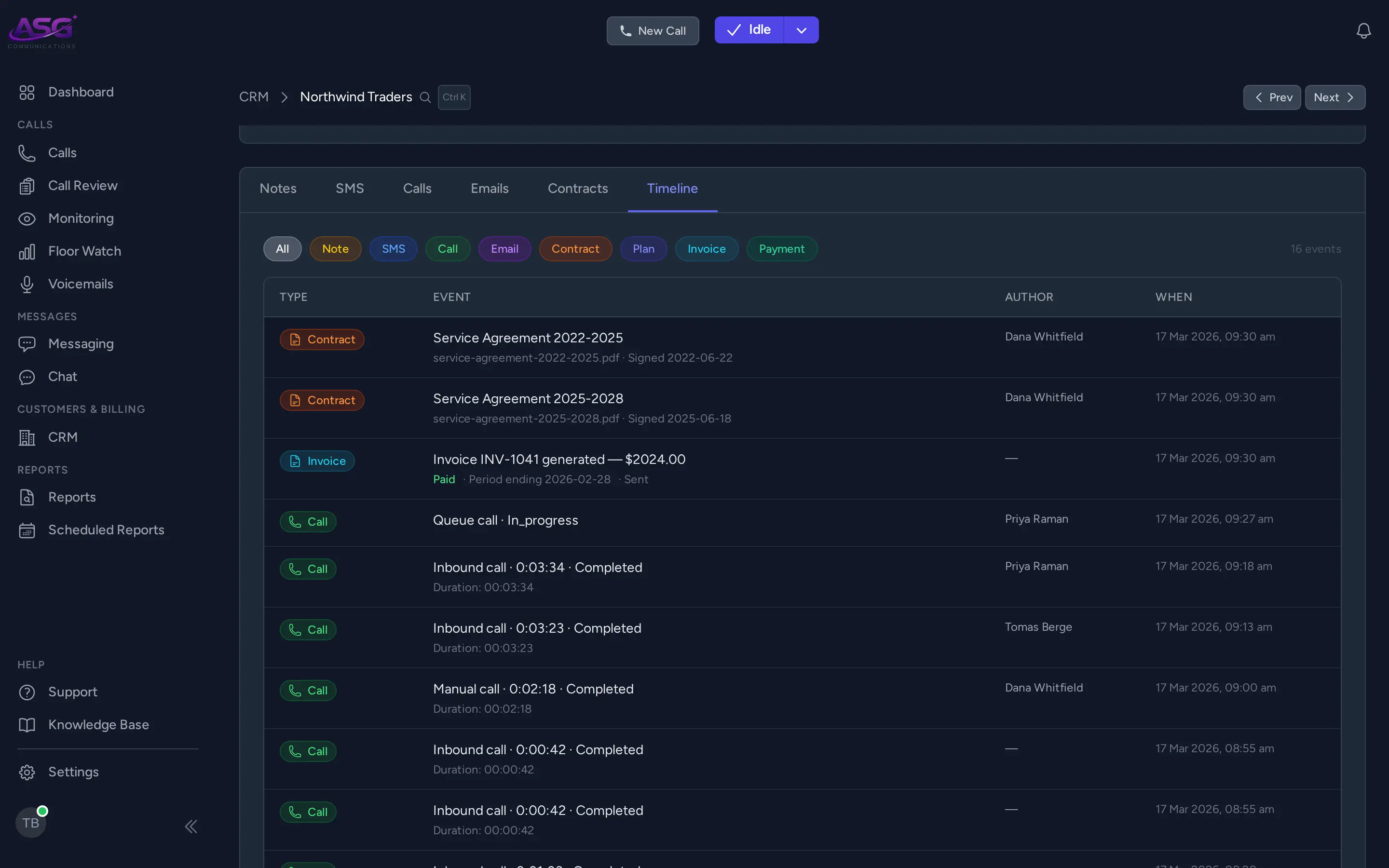This screenshot has height=868, width=1389.
Task: Toggle the Call filter chip
Action: pos(448,248)
